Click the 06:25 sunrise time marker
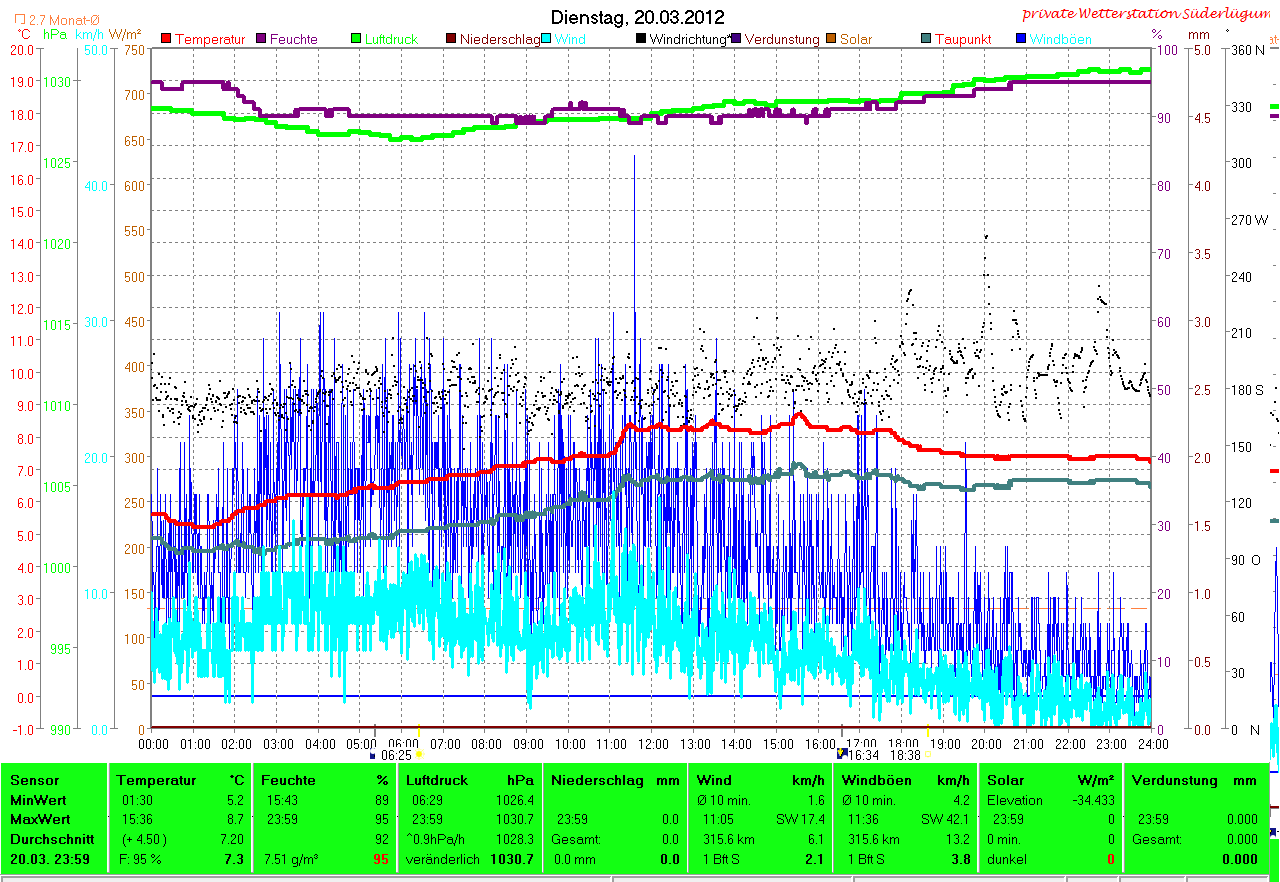The height and width of the screenshot is (882, 1280). pyautogui.click(x=396, y=756)
